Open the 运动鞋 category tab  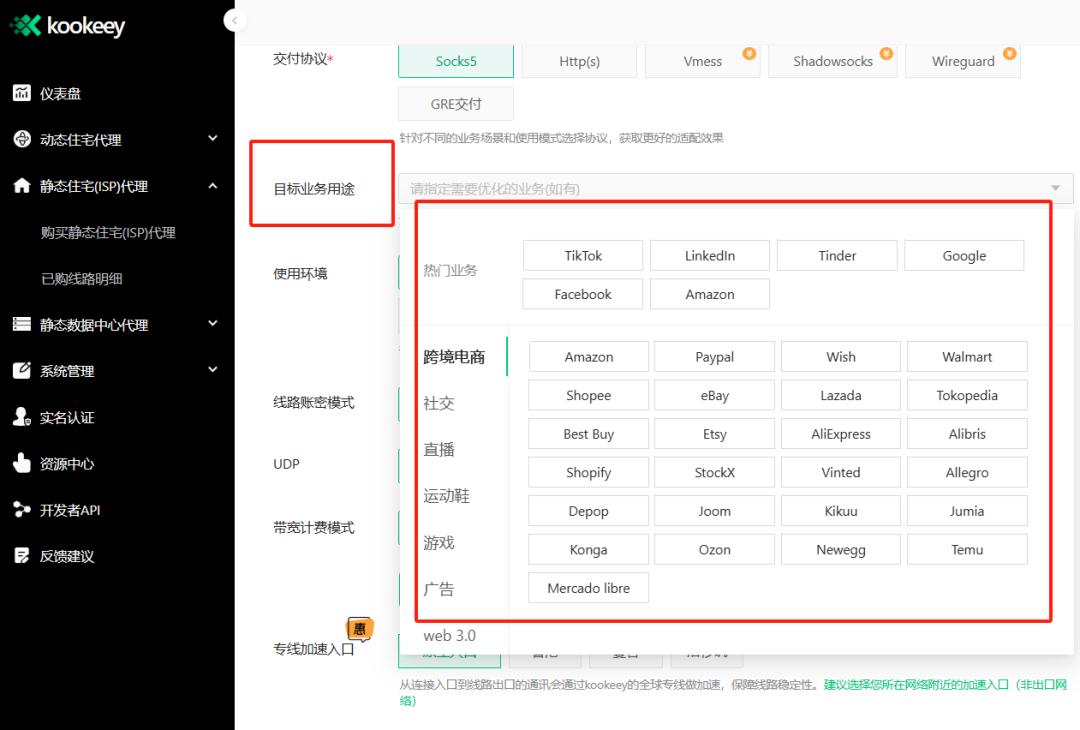[446, 496]
